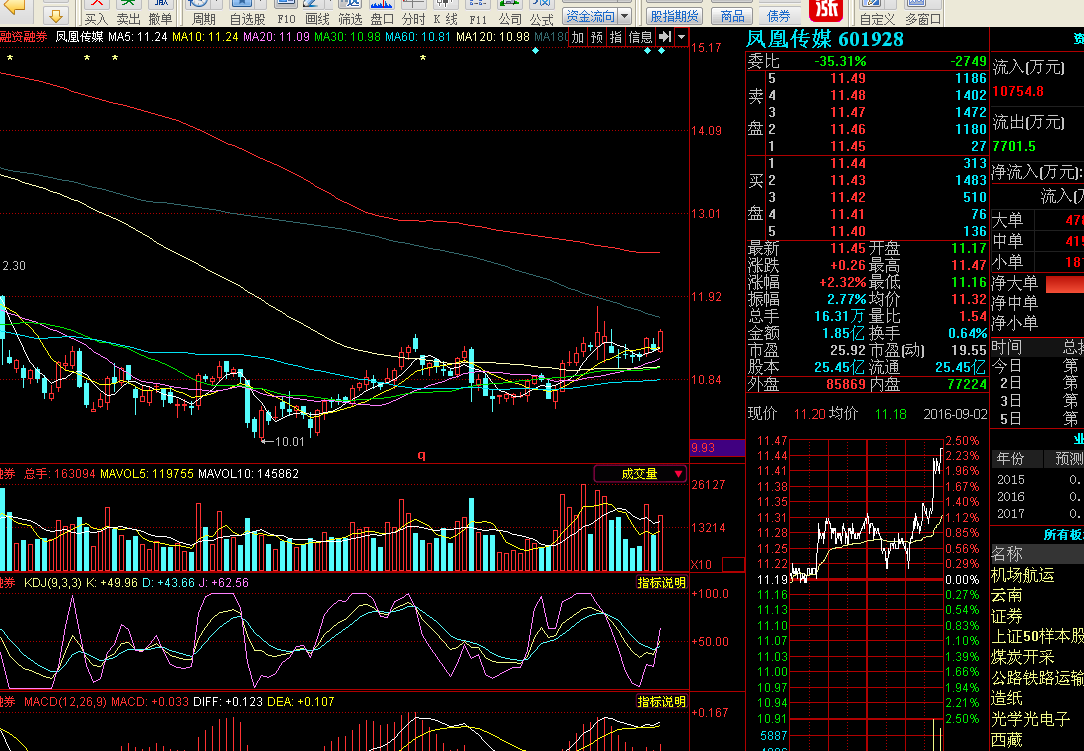Click the 2016-09-02 date label
Viewport: 1084px width, 751px height.
click(x=955, y=414)
